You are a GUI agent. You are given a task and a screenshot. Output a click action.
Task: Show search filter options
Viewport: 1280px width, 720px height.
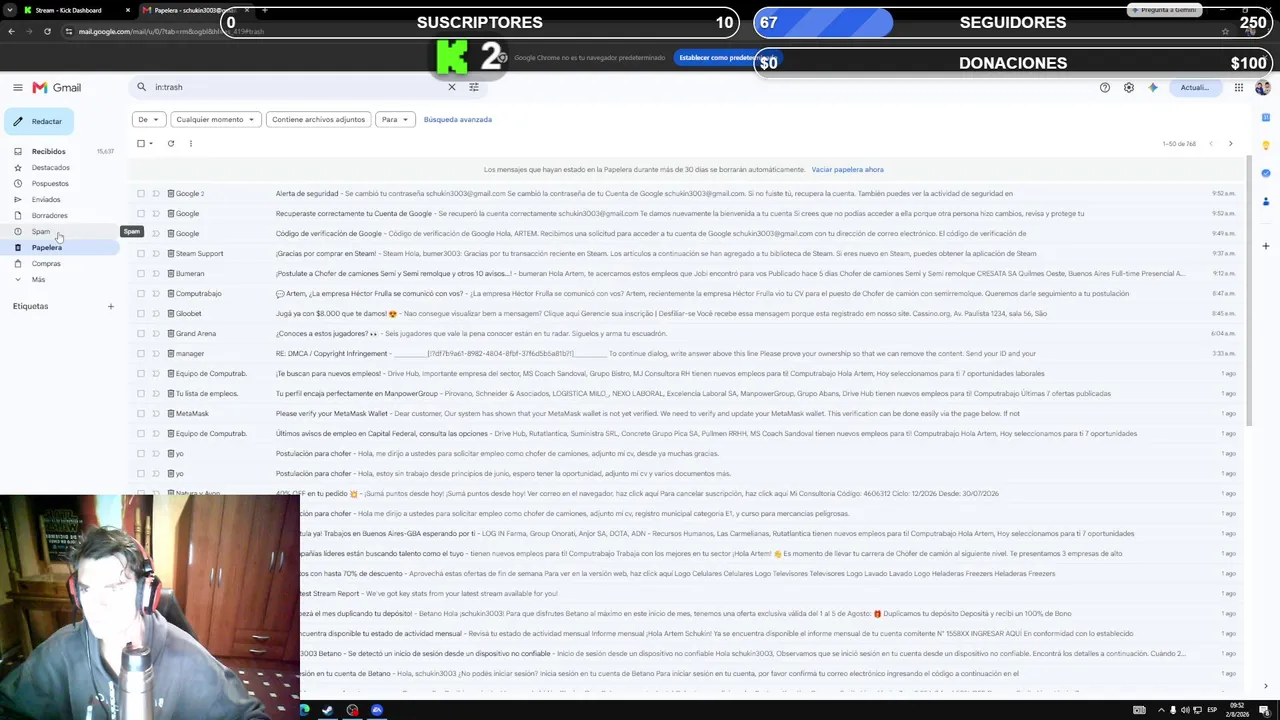click(474, 87)
